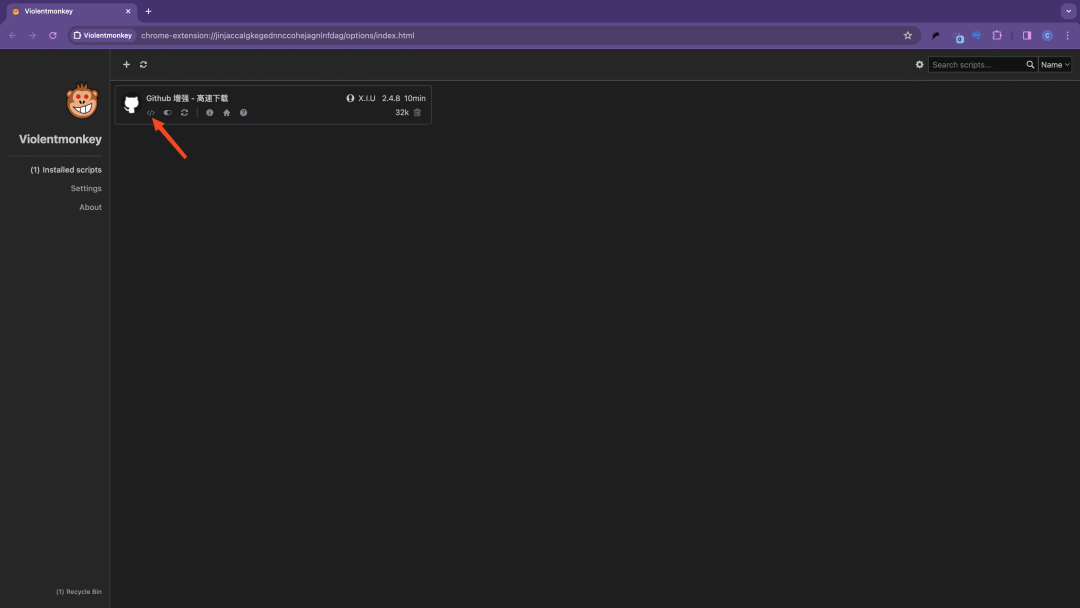Open a new browser tab

[x=148, y=12]
